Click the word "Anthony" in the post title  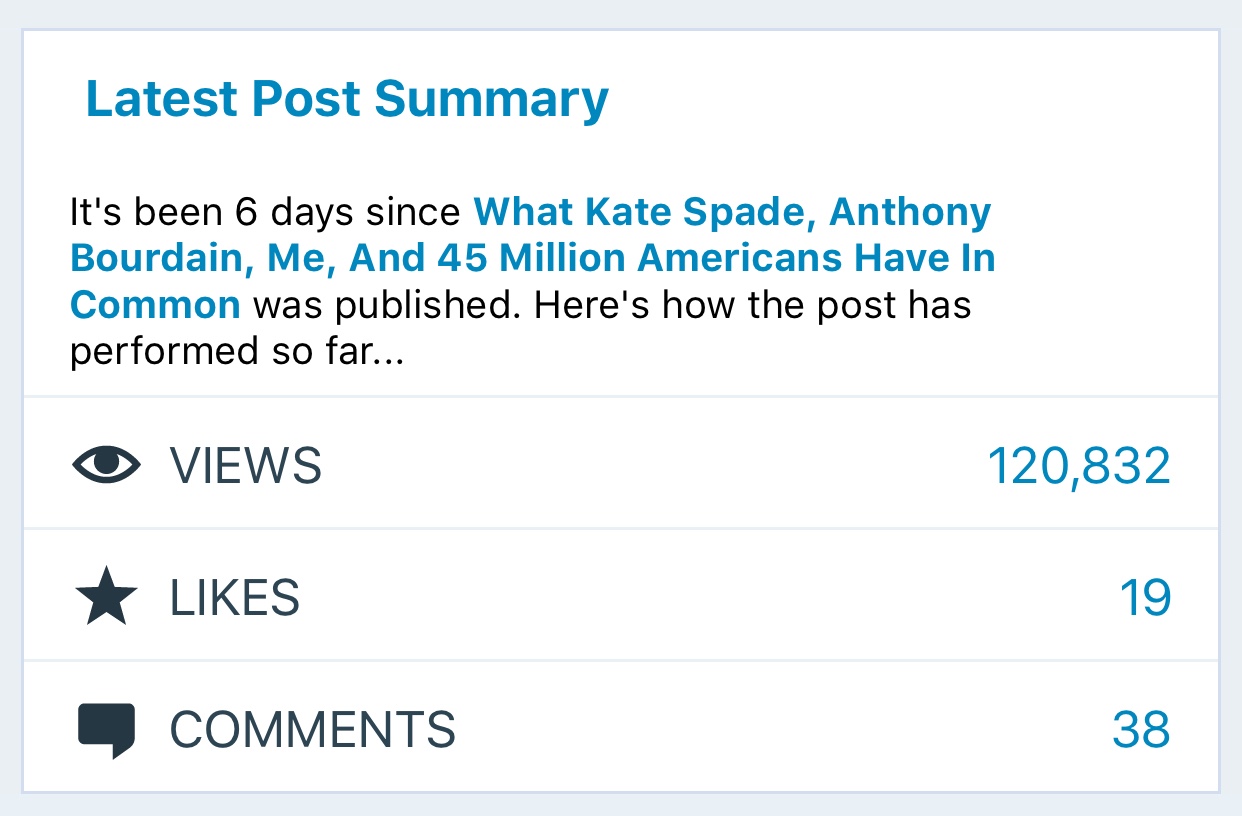(910, 212)
